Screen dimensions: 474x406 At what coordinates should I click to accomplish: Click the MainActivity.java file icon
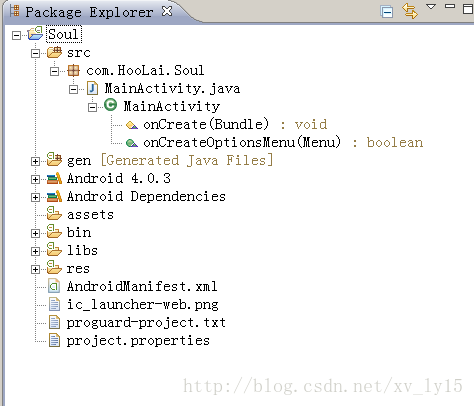pos(92,88)
